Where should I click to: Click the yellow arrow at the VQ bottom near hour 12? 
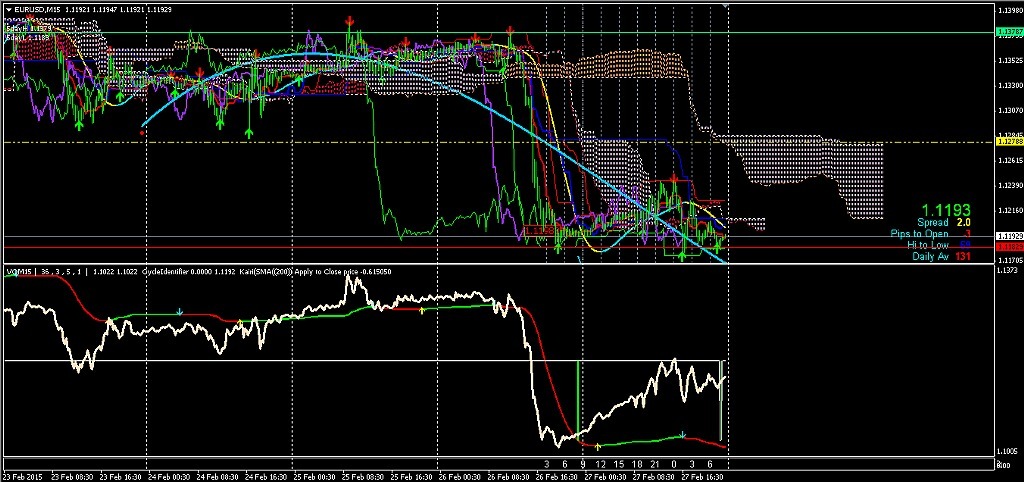click(598, 447)
